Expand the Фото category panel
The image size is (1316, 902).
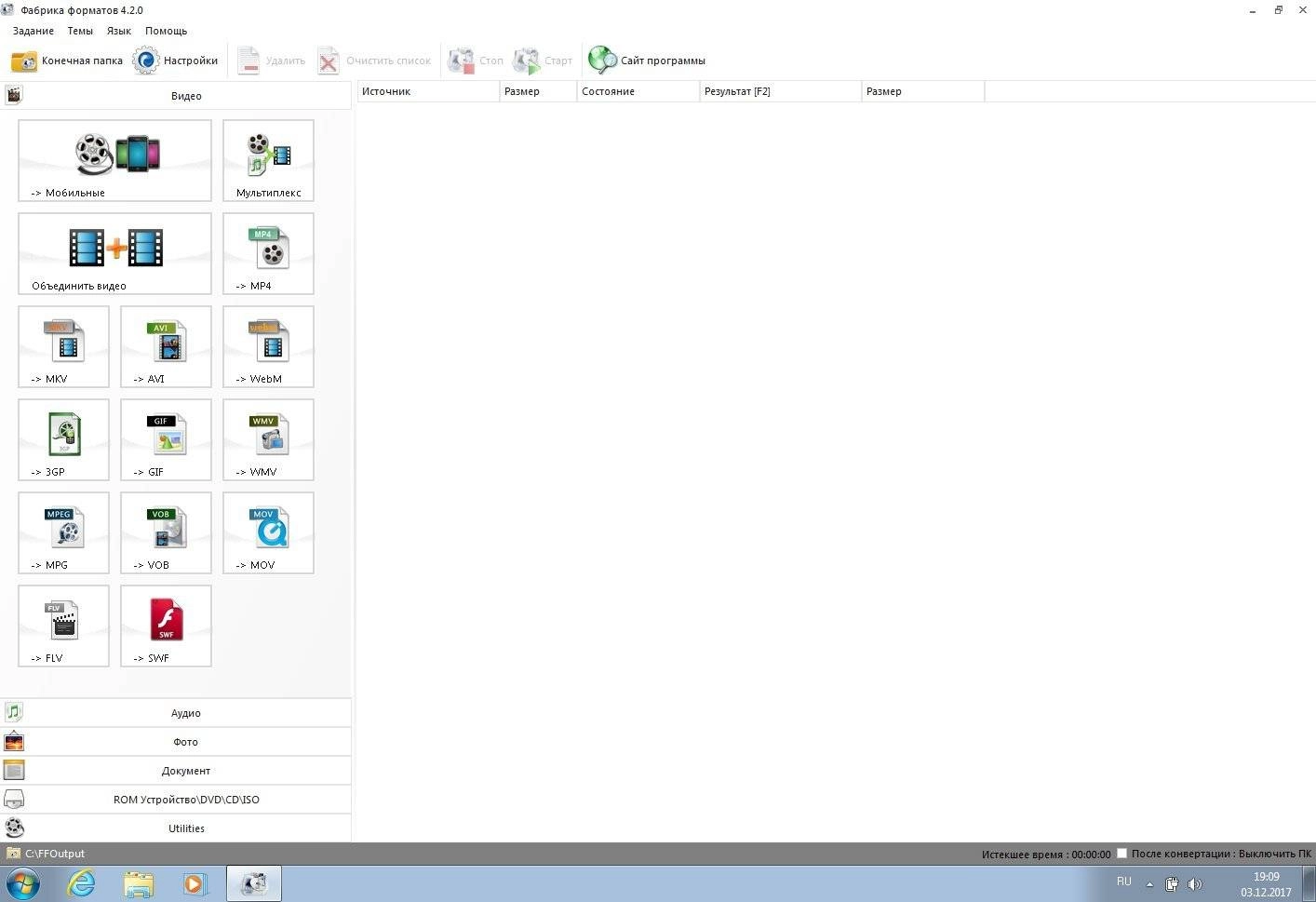pos(176,741)
